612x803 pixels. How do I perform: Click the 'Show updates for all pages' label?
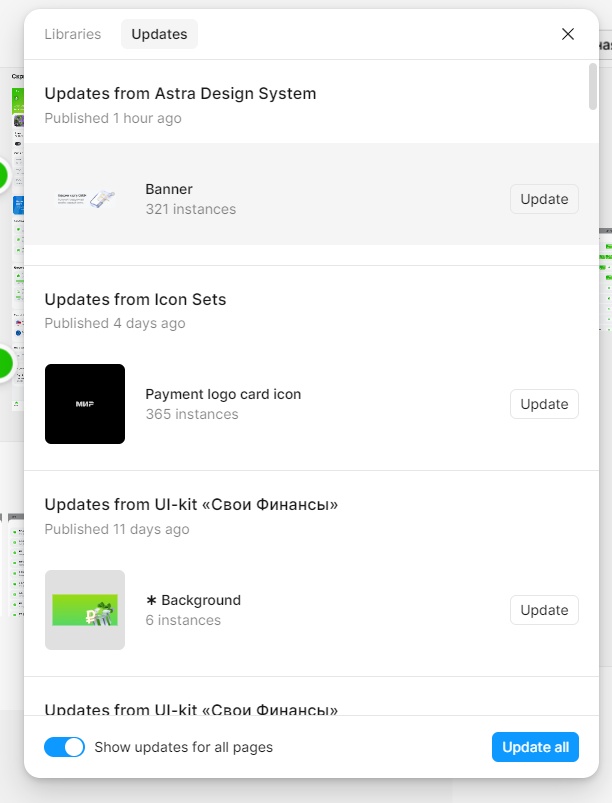[183, 747]
